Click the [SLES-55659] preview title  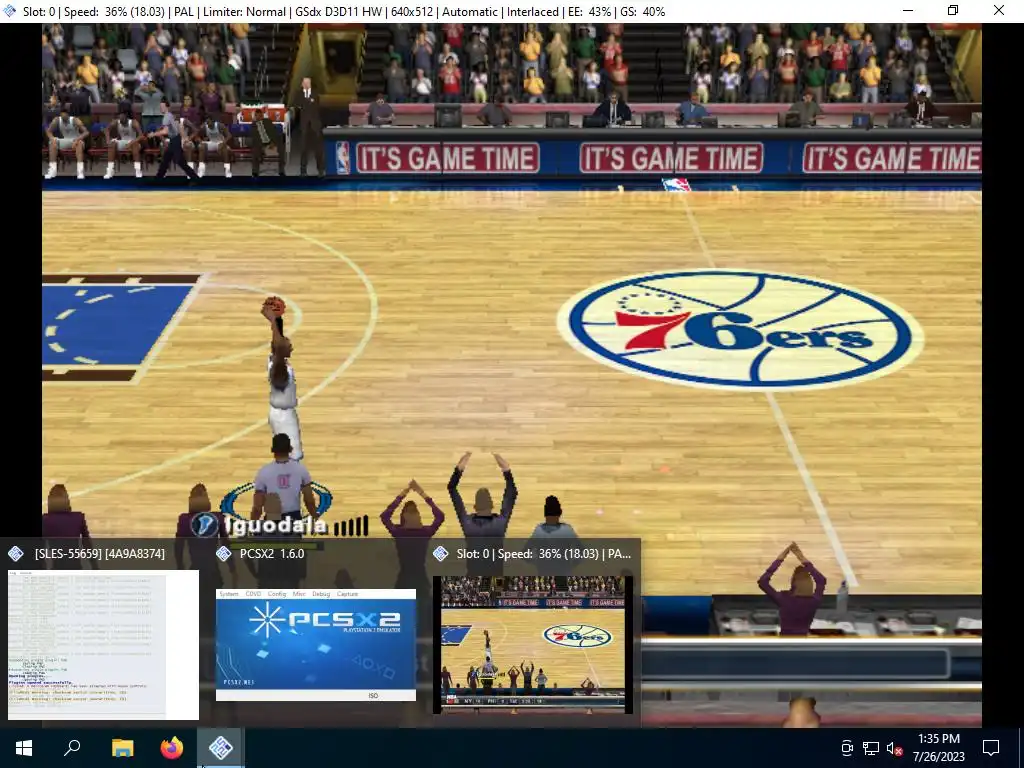tap(100, 554)
